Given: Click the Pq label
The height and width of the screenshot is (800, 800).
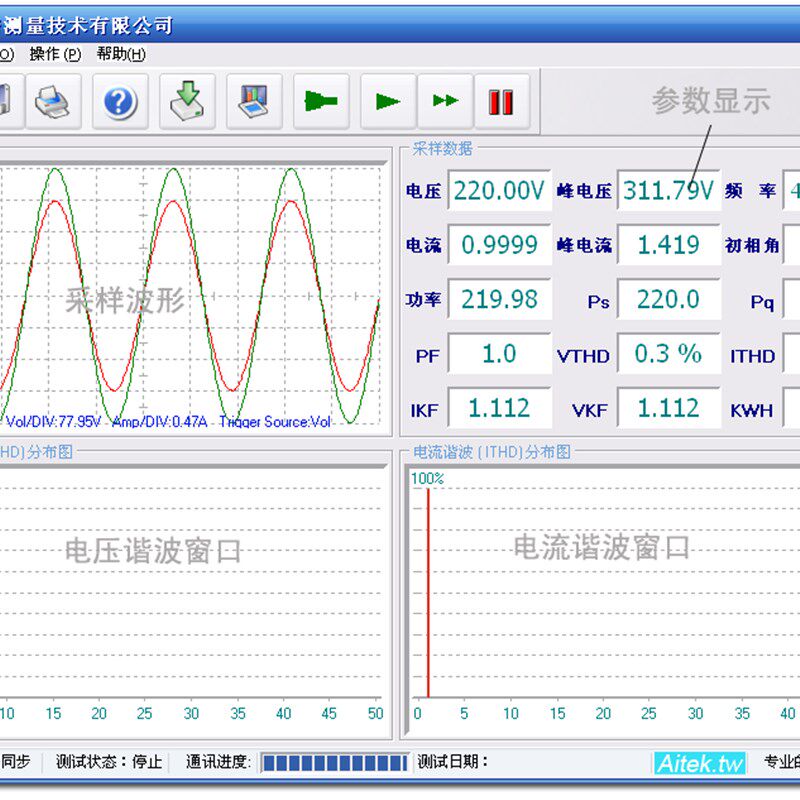Looking at the screenshot, I should click(x=762, y=302).
